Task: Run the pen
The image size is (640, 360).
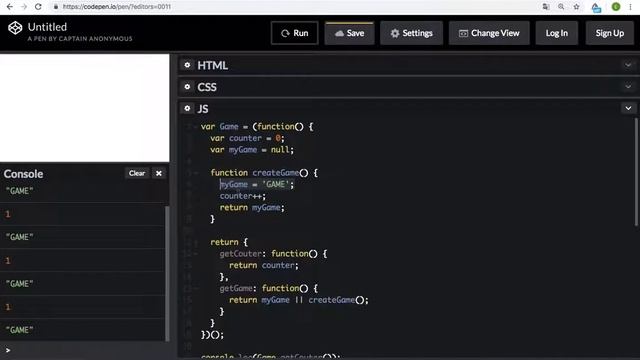Action: click(294, 33)
